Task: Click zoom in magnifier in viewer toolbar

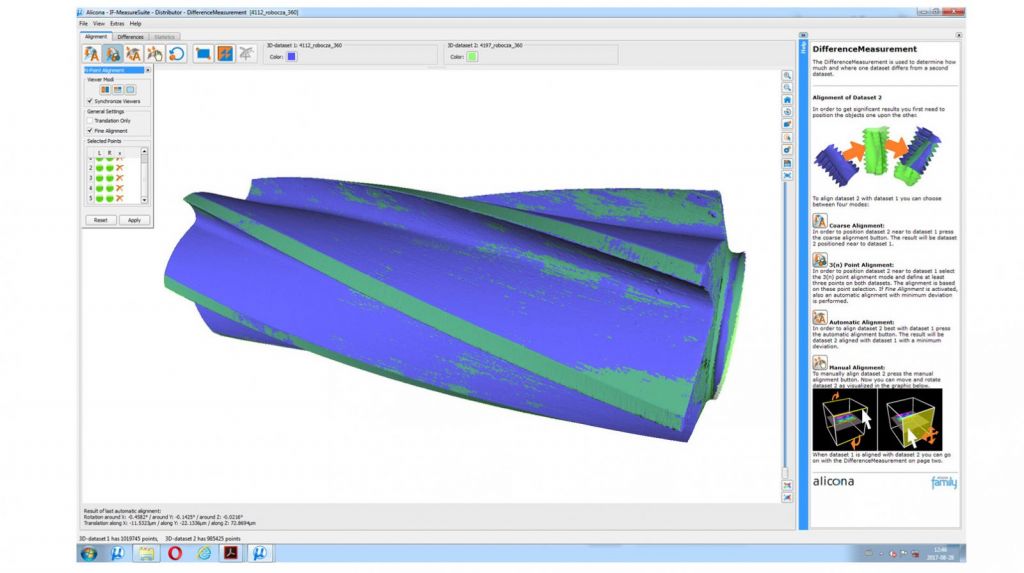Action: (788, 76)
